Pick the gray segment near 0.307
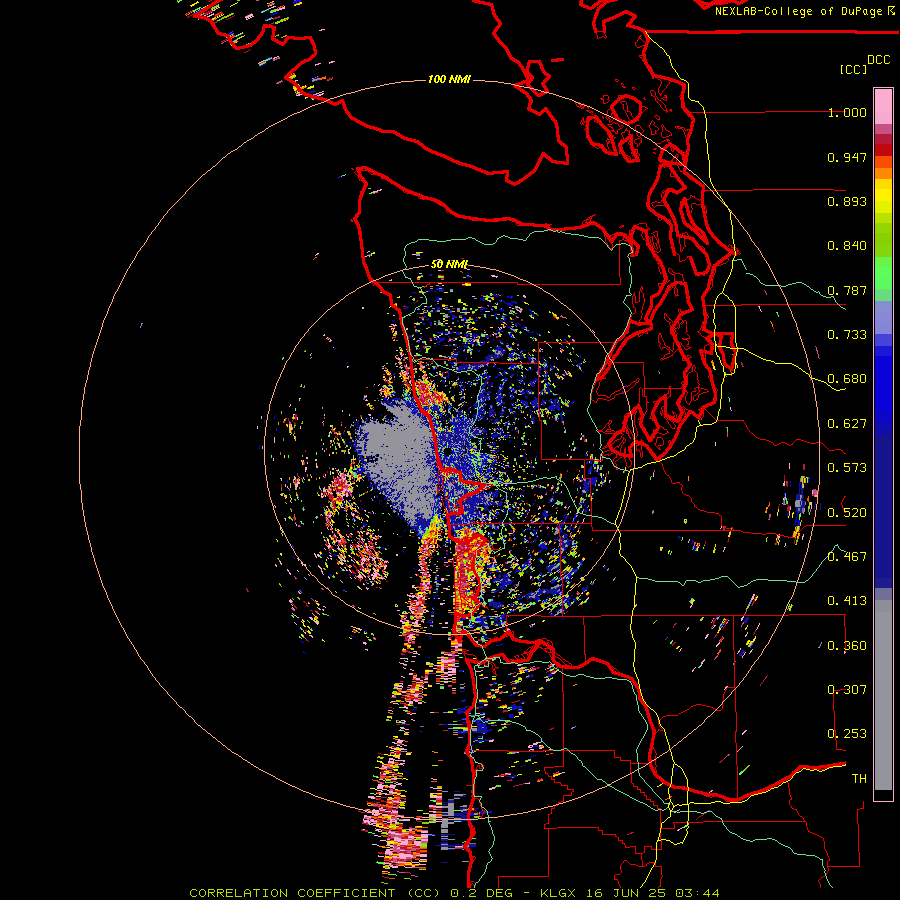900x900 pixels. [x=883, y=695]
